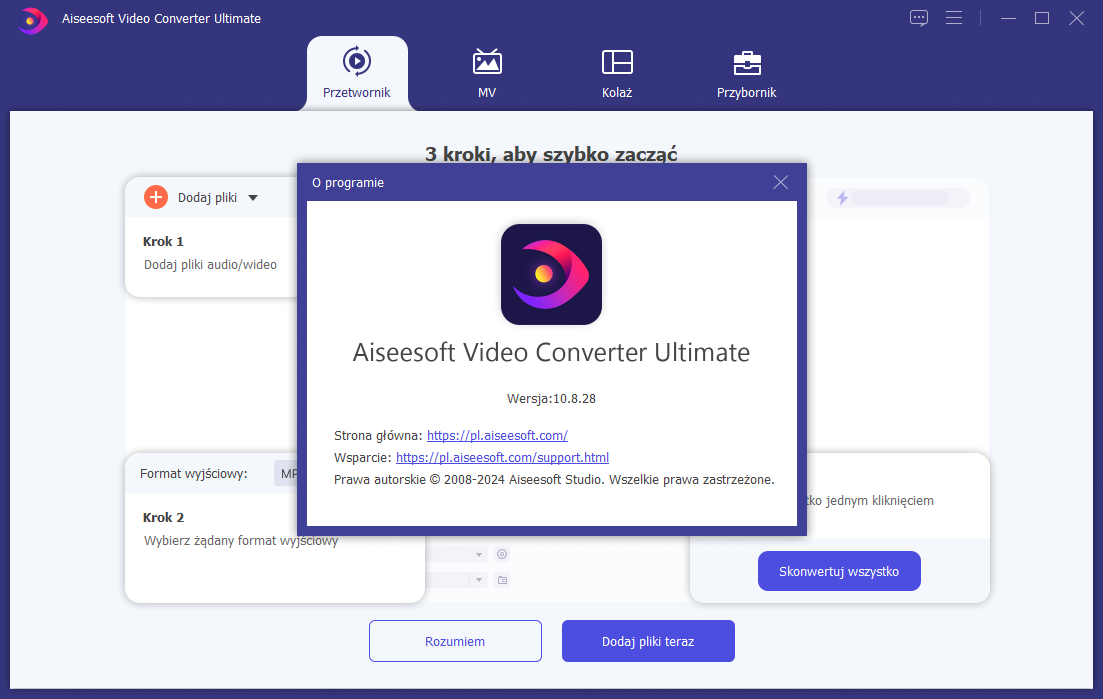This screenshot has width=1103, height=699.
Task: Switch to the MV tab
Action: click(x=487, y=73)
